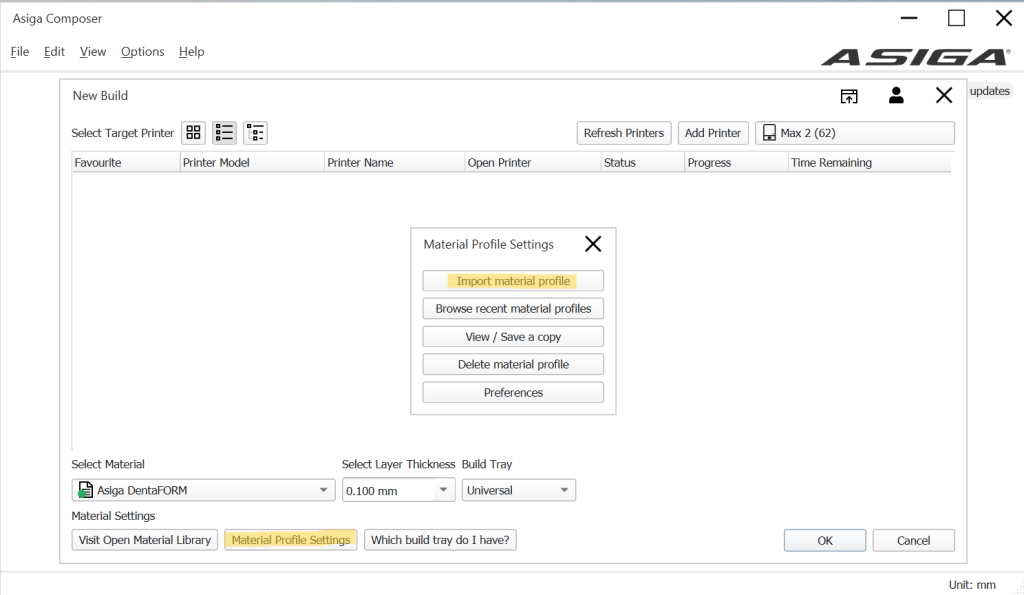Screen dimensions: 1024x595
Task: Click the material file icon next to Asiga DentaFORM
Action: [85, 490]
